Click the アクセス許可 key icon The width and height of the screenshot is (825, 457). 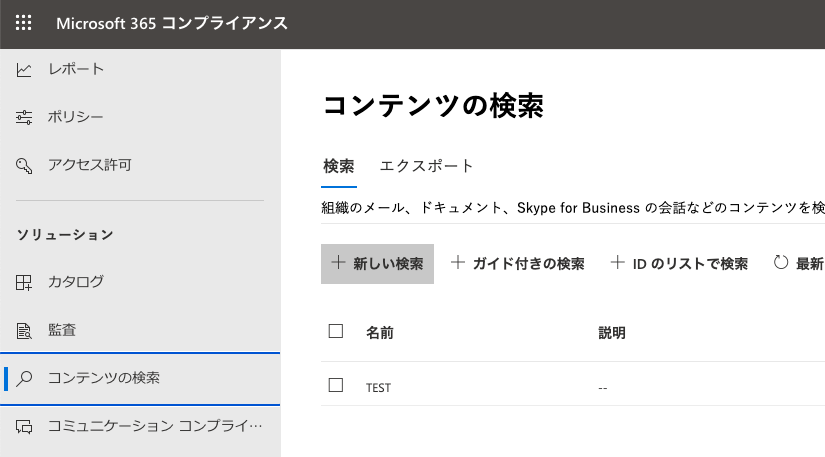tap(24, 165)
